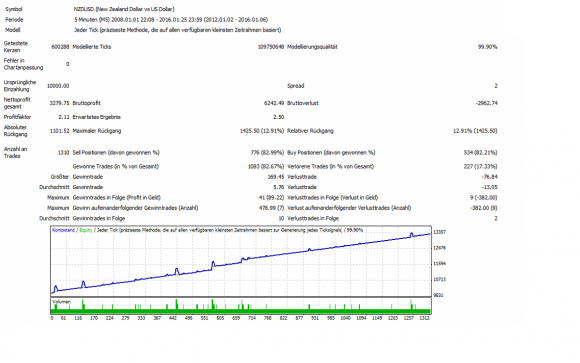Image resolution: width=580 pixels, height=363 pixels.
Task: Click the Nettoprofit gesamt value 3279.75
Action: pos(59,103)
